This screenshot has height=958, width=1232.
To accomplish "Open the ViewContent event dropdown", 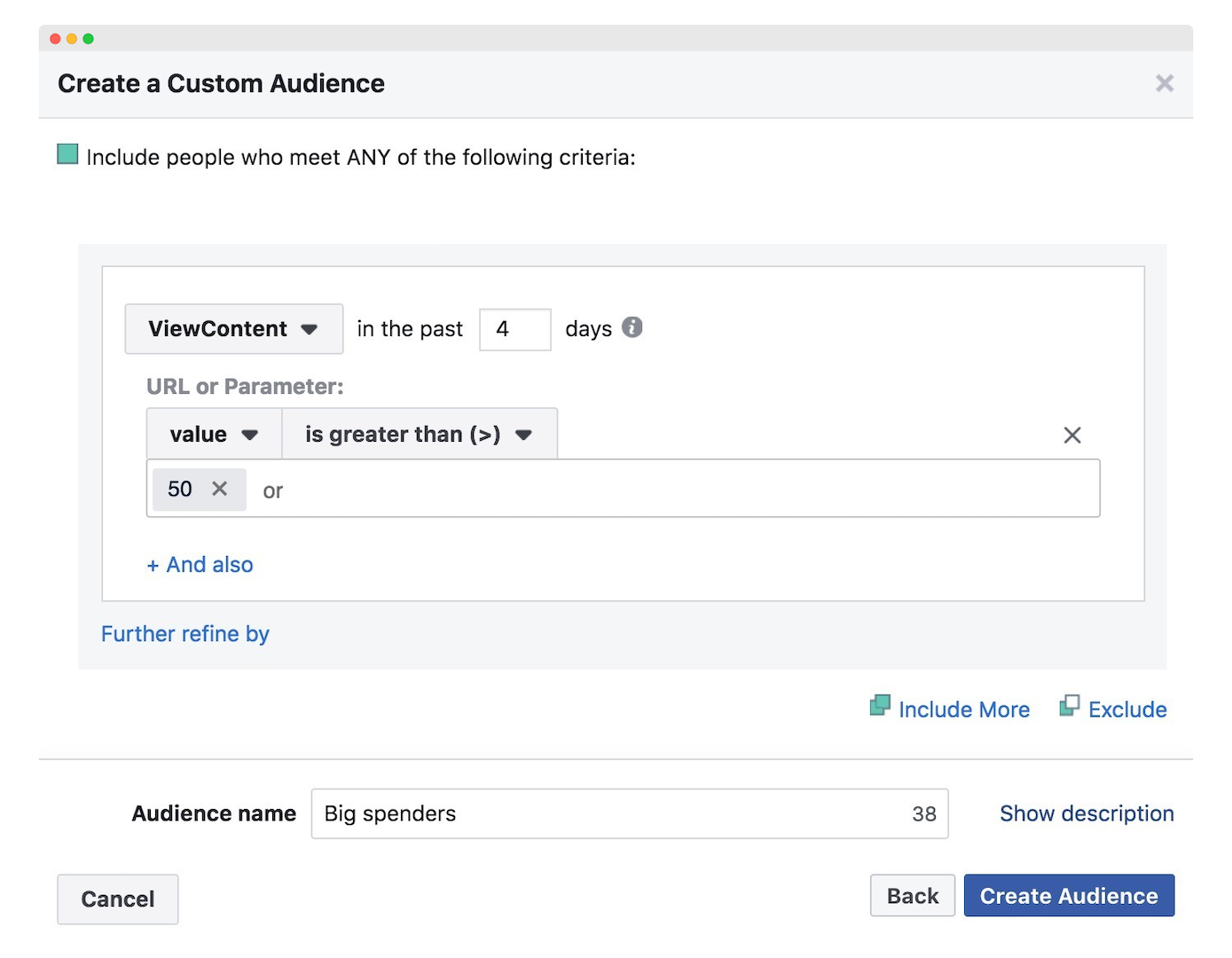I will point(234,329).
